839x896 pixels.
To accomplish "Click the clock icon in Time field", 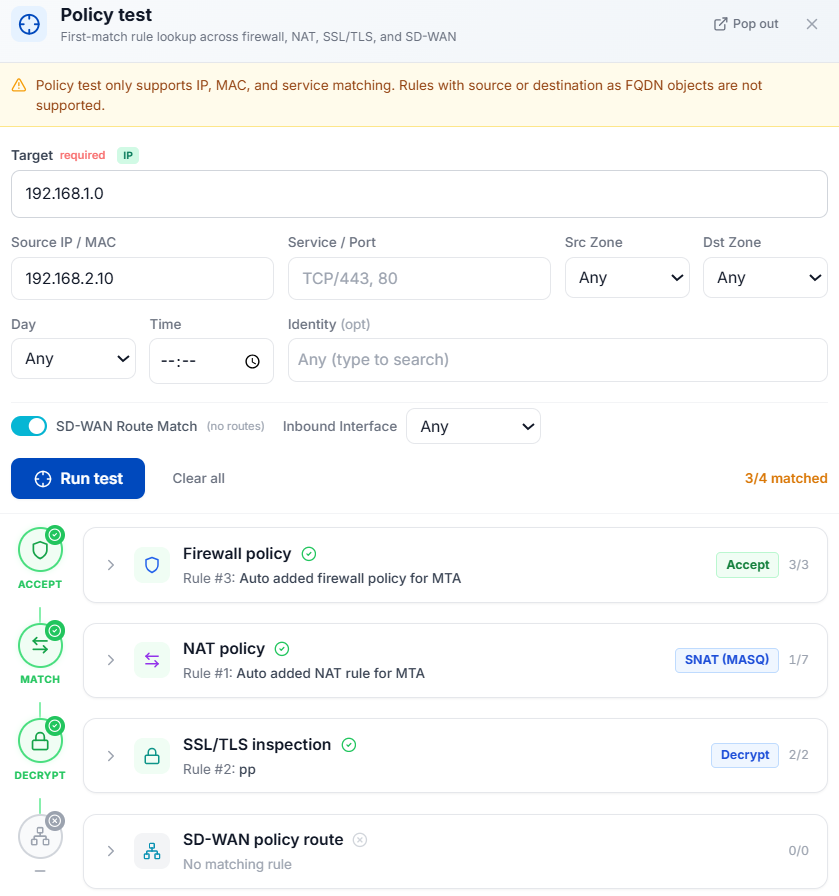I will coord(252,361).
